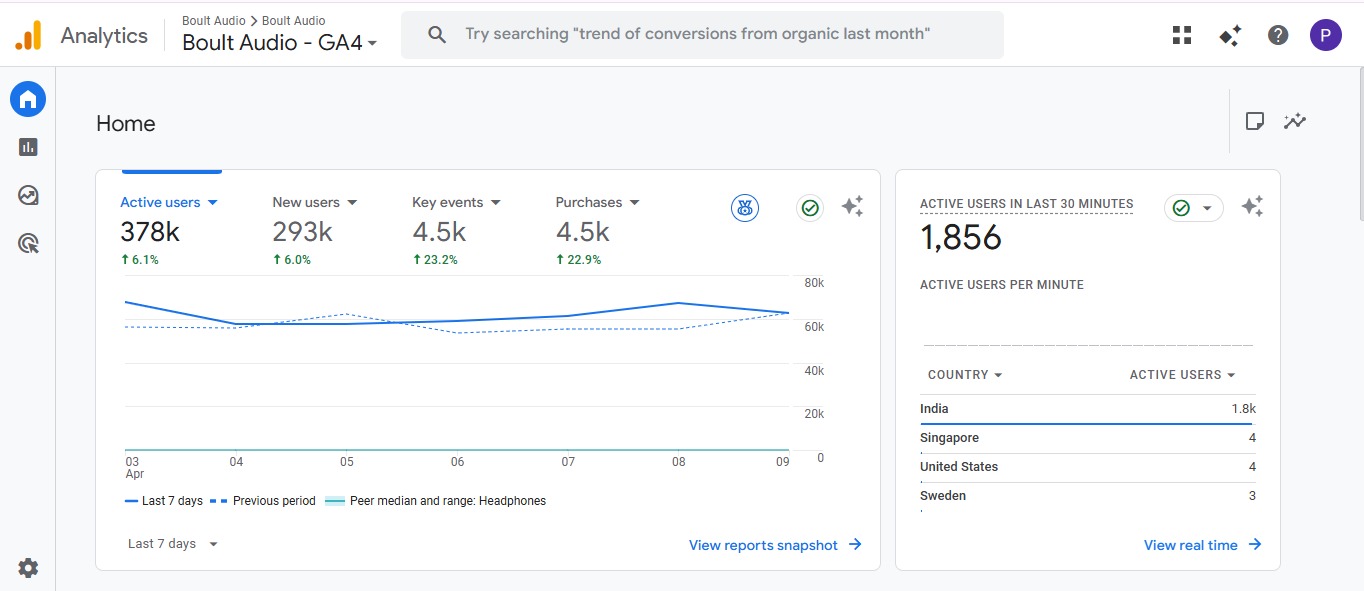Click the benchmarking medal icon on chart card
1364x591 pixels.
[745, 208]
